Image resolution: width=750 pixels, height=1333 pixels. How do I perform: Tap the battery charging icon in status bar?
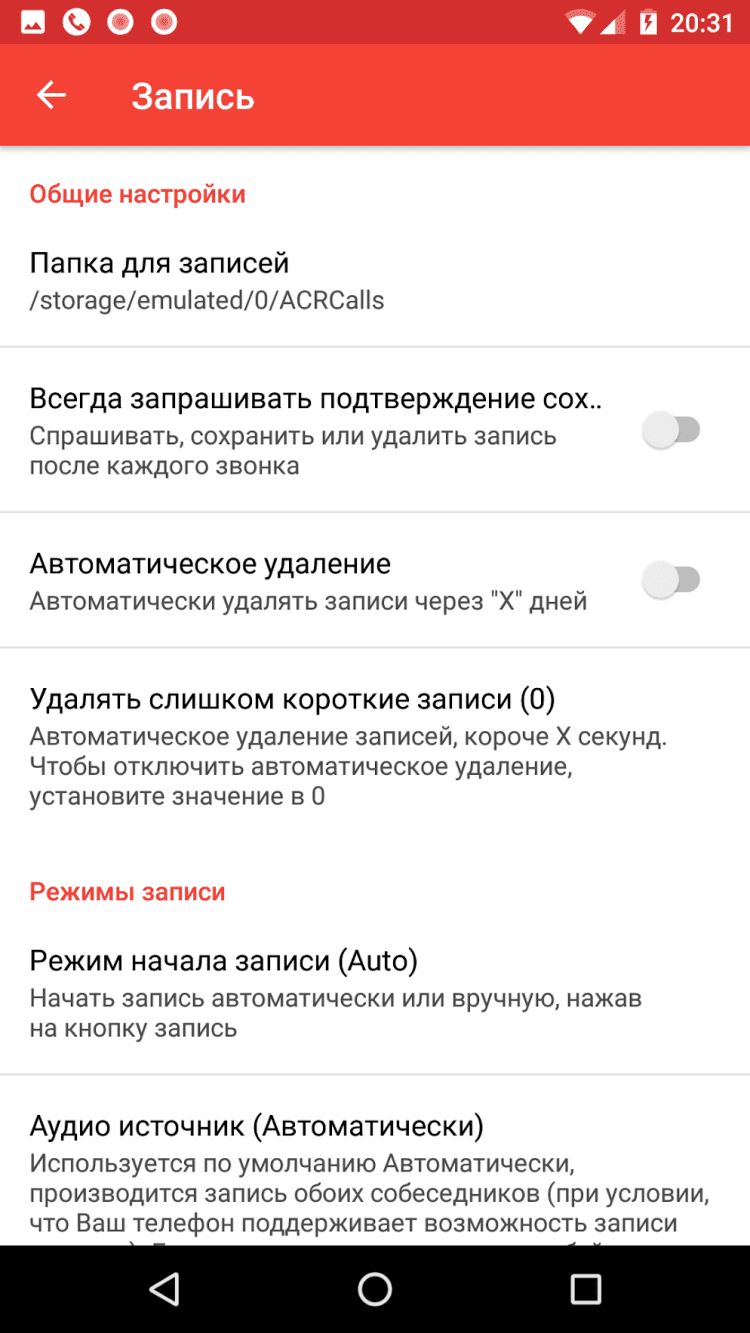pyautogui.click(x=648, y=22)
